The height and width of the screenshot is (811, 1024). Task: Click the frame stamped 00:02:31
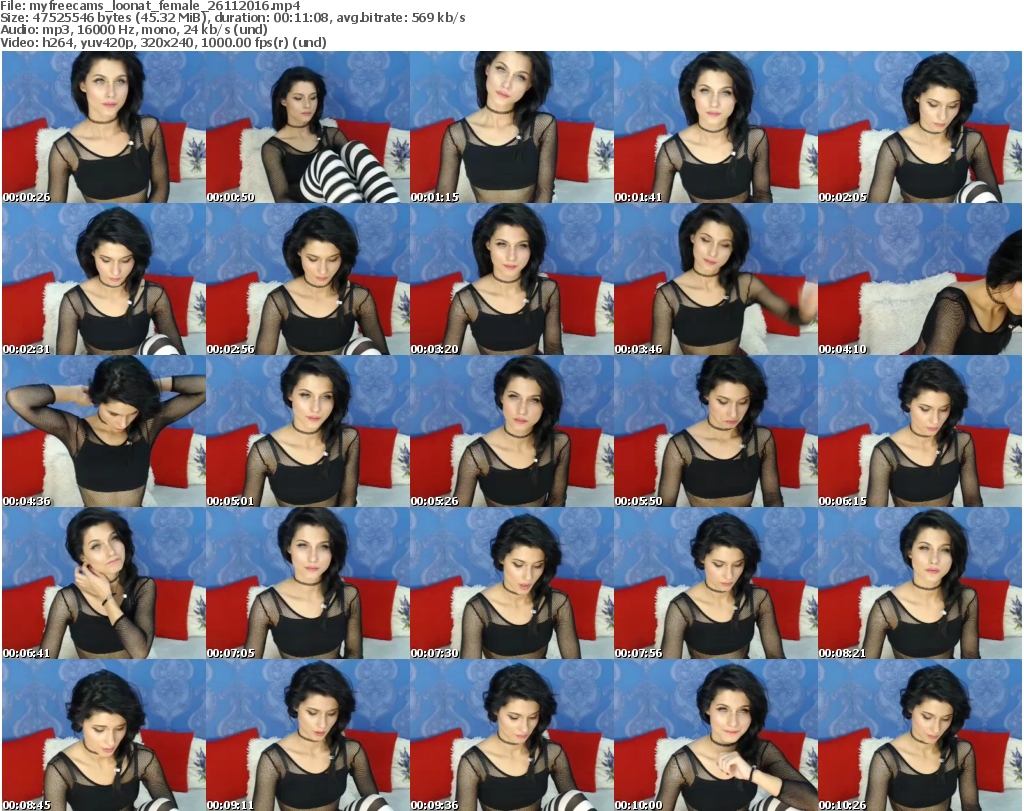pos(104,279)
